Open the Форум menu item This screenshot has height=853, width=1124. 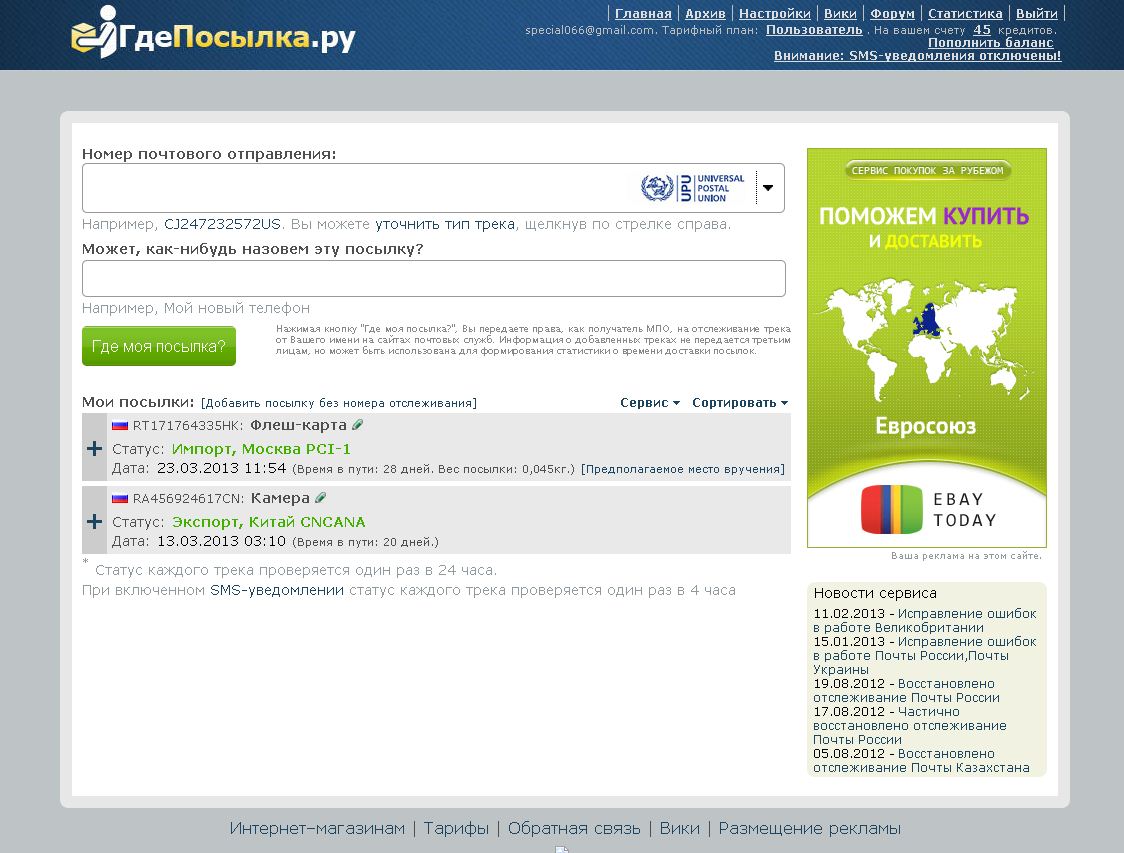pyautogui.click(x=892, y=14)
